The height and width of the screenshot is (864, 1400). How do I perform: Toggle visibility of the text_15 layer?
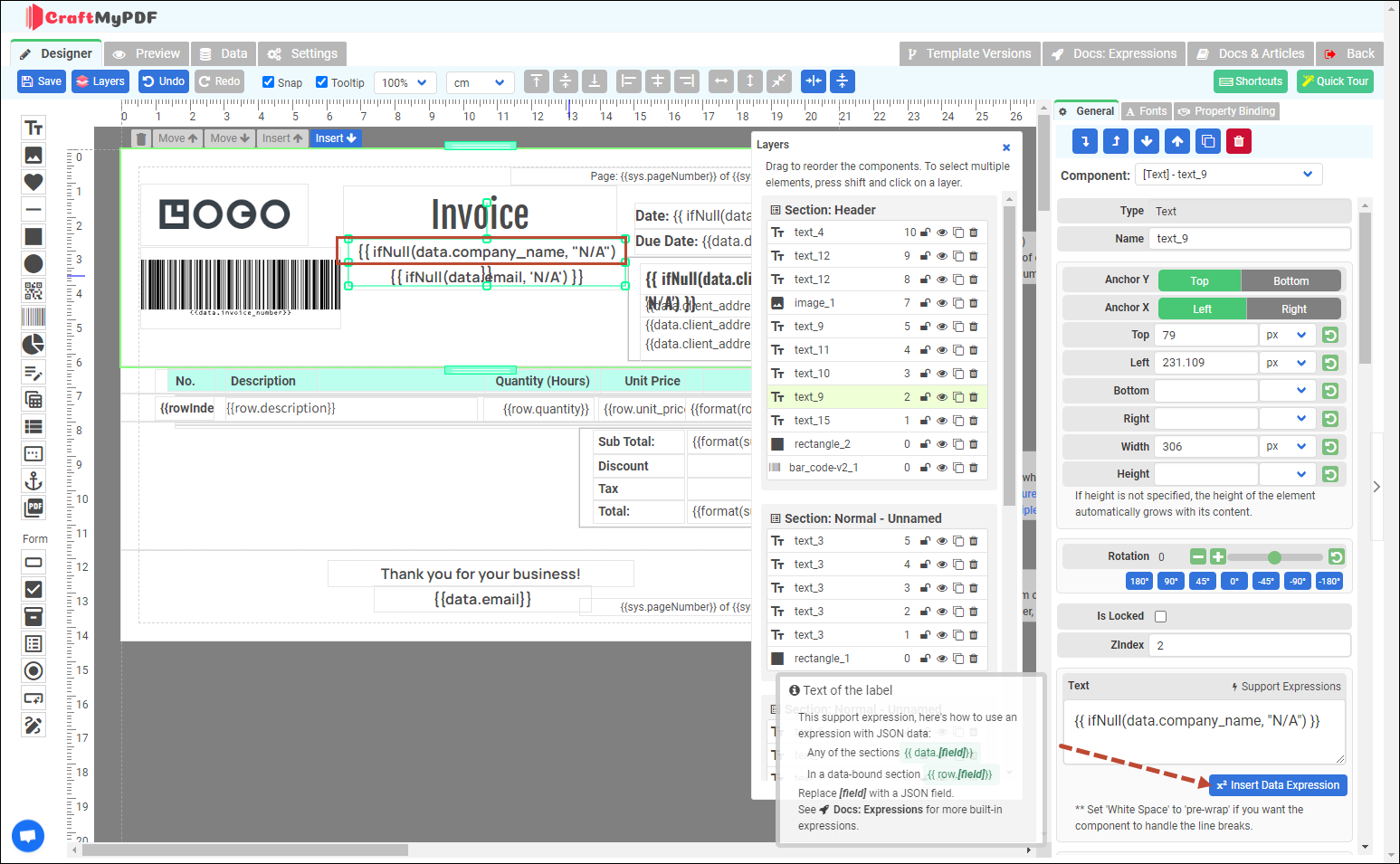click(x=942, y=421)
